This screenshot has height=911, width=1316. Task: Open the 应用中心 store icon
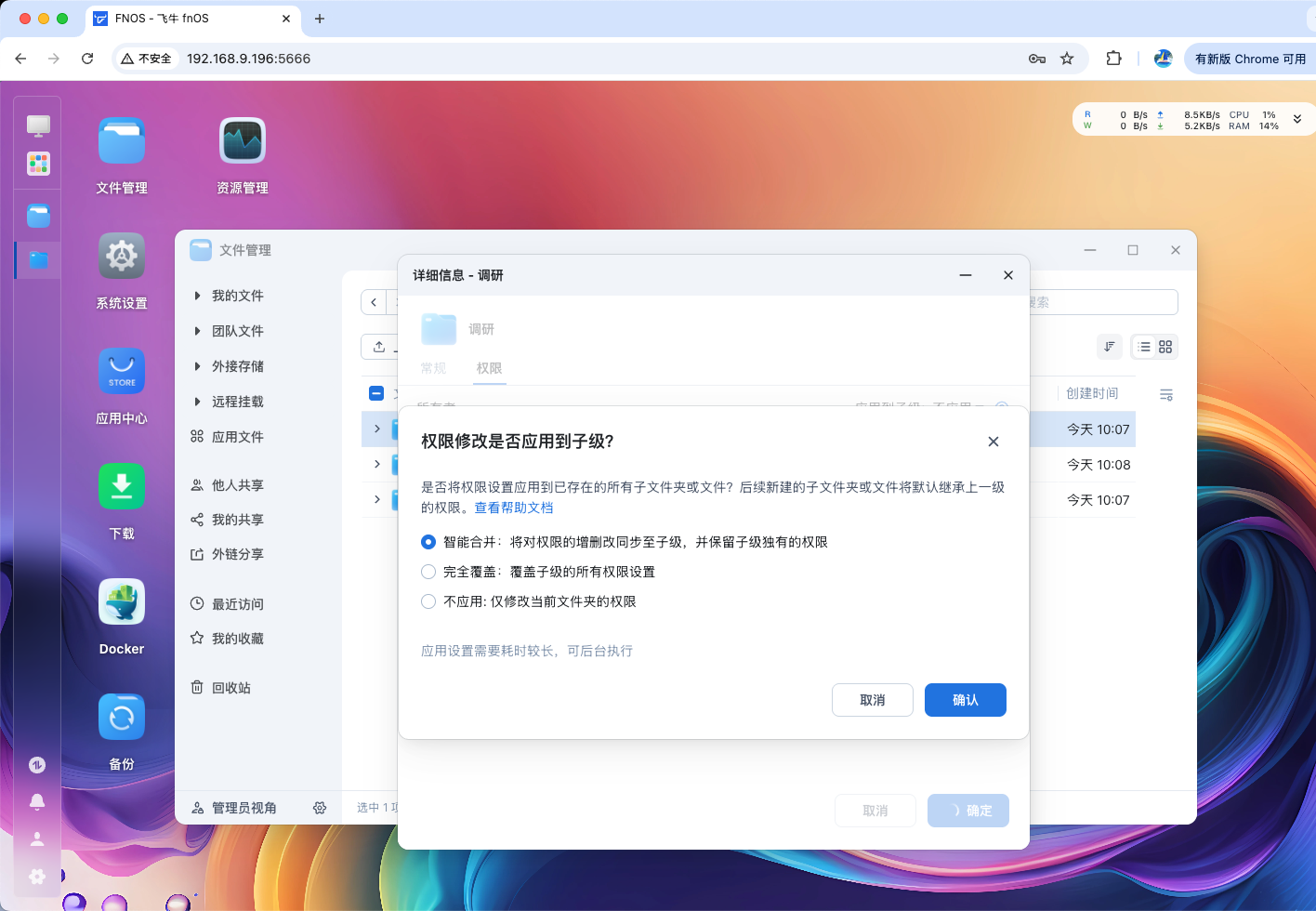[122, 372]
